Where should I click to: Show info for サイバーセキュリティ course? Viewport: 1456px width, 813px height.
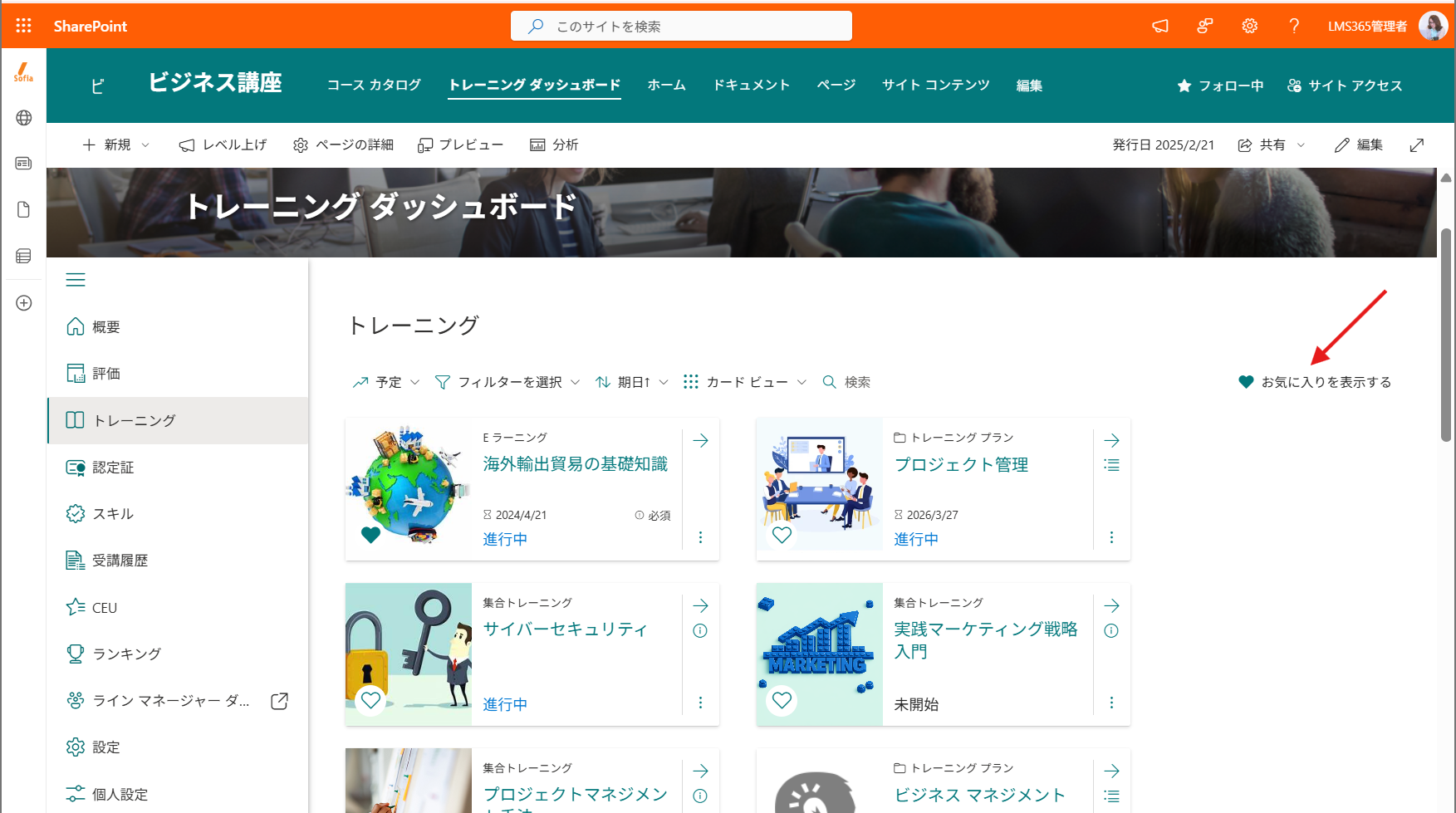click(700, 631)
